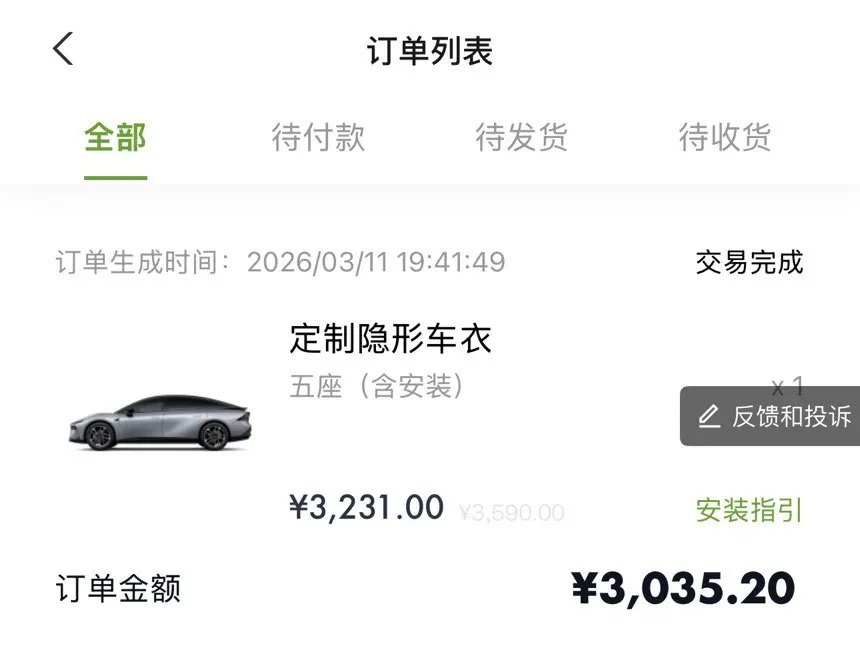This screenshot has height=646, width=860.
Task: Click the 订单列表 page title
Action: [430, 51]
